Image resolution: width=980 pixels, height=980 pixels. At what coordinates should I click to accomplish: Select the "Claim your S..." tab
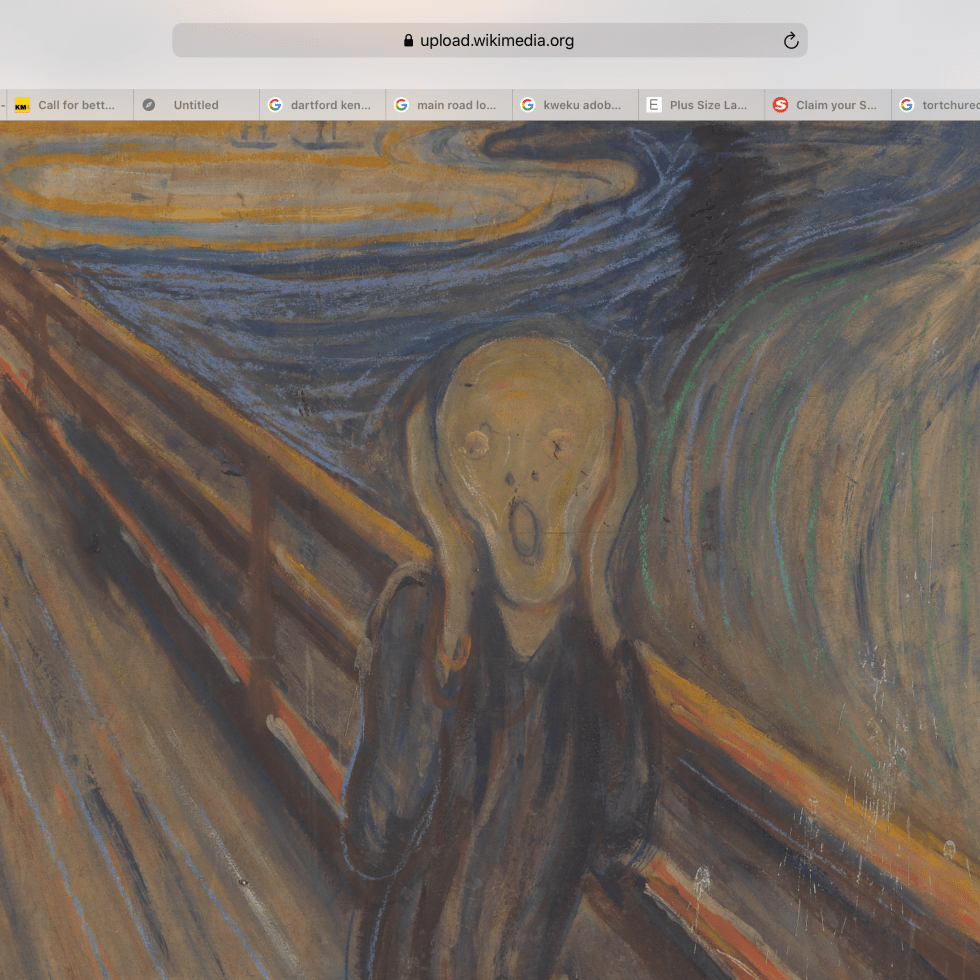tap(836, 105)
